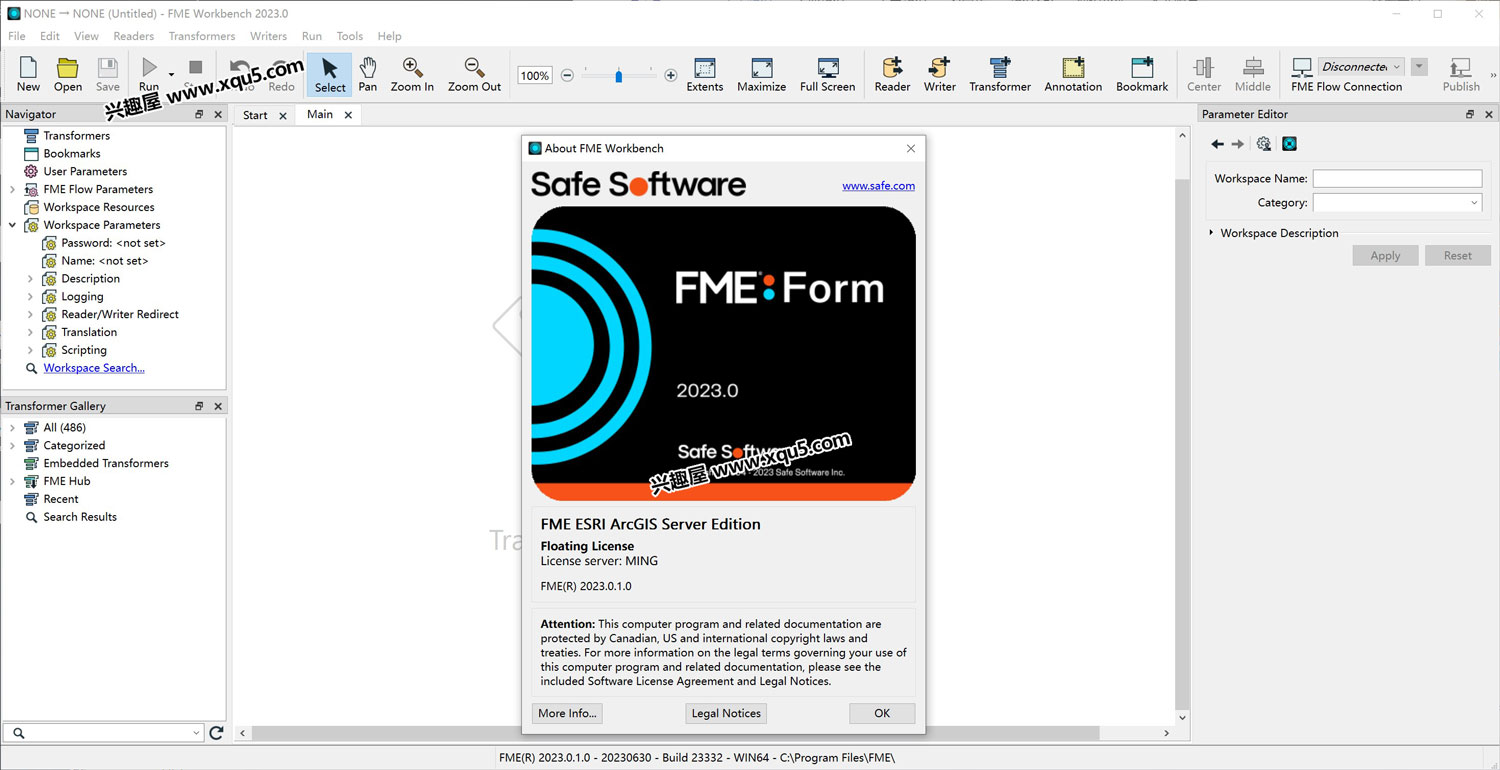Switch to Full Screen view
The image size is (1500, 770).
pyautogui.click(x=827, y=74)
